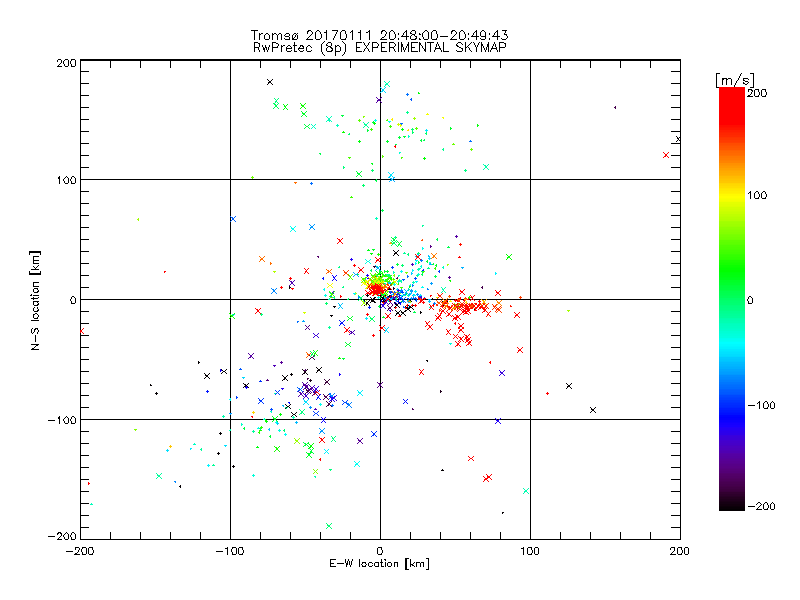Click the colorbar's "-200" label at bottom
The height and width of the screenshot is (600, 800).
point(761,506)
